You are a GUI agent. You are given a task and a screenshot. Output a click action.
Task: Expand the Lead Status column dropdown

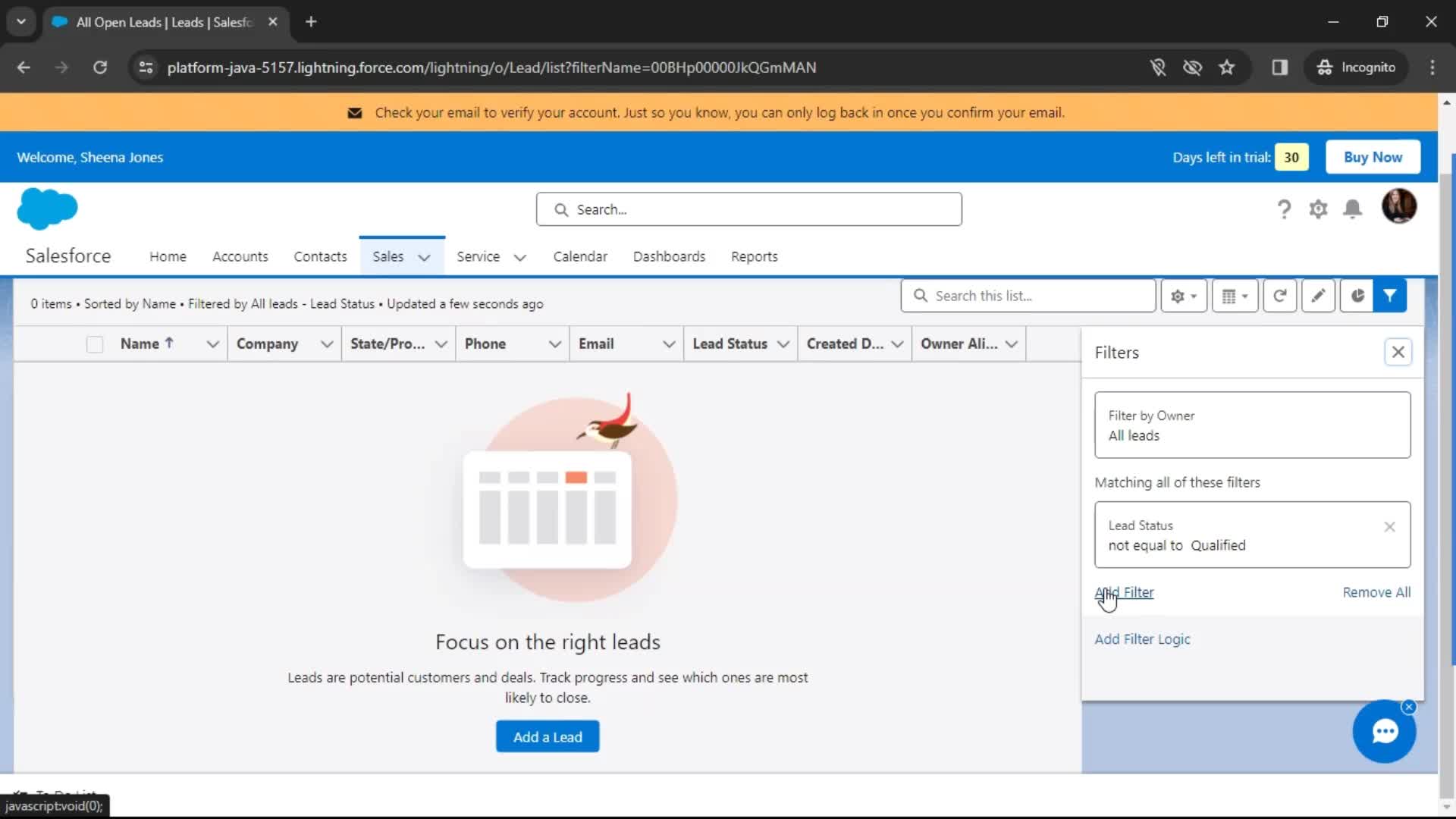pos(783,344)
